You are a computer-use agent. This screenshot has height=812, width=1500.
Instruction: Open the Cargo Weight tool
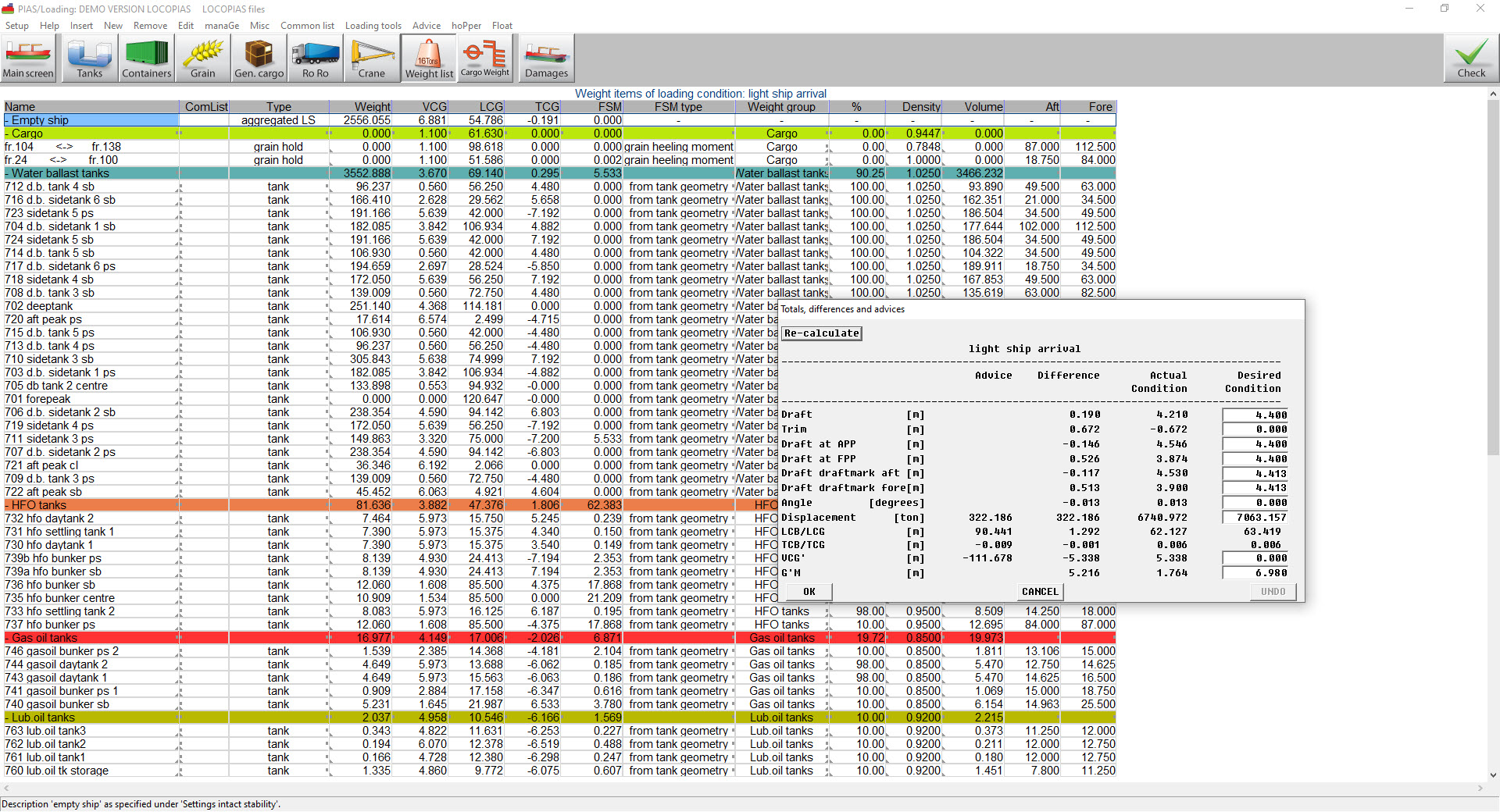coord(484,59)
